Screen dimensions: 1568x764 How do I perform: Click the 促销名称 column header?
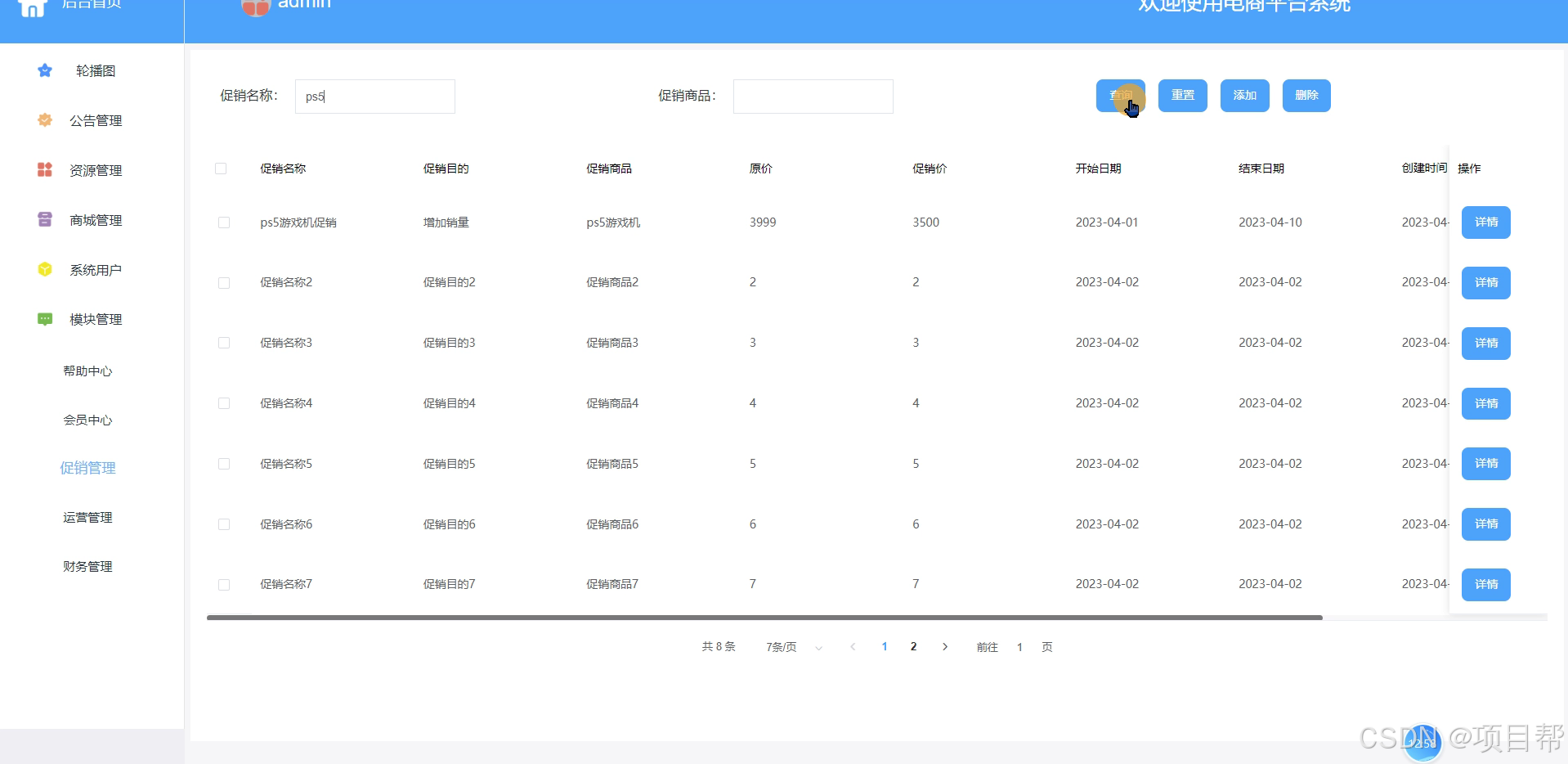click(283, 169)
